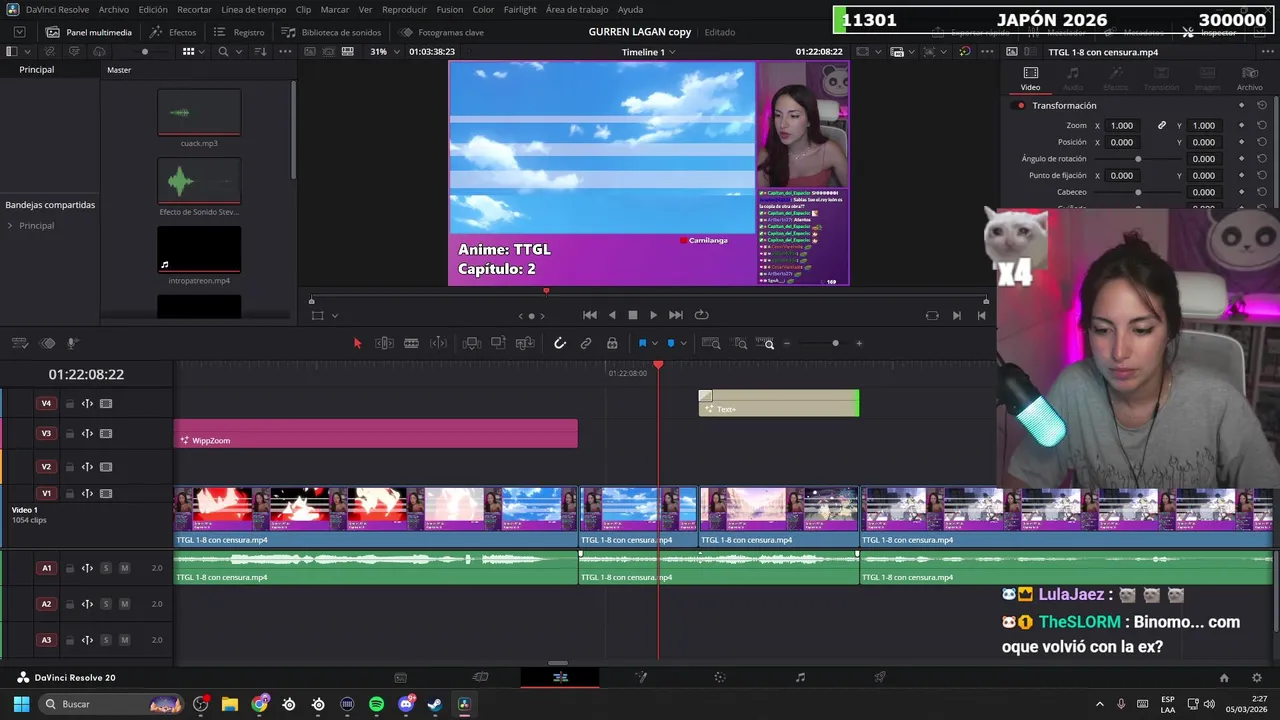Select the WippZoom clip on V3
The image size is (1280, 720).
coord(376,434)
